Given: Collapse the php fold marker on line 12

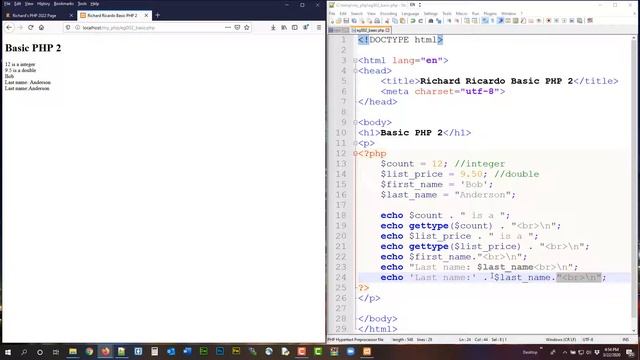Looking at the screenshot, I should click(355, 153).
